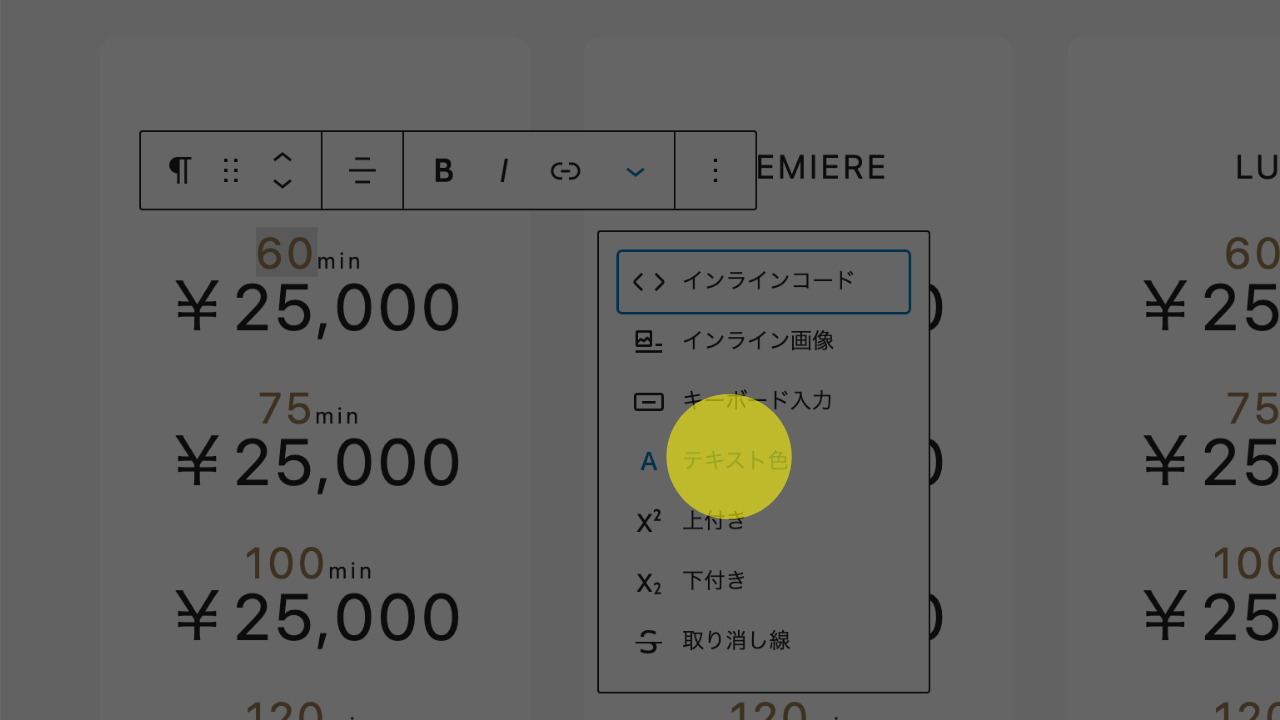Choose キーボード入力 from the menu
This screenshot has width=1280, height=720.
tap(764, 401)
